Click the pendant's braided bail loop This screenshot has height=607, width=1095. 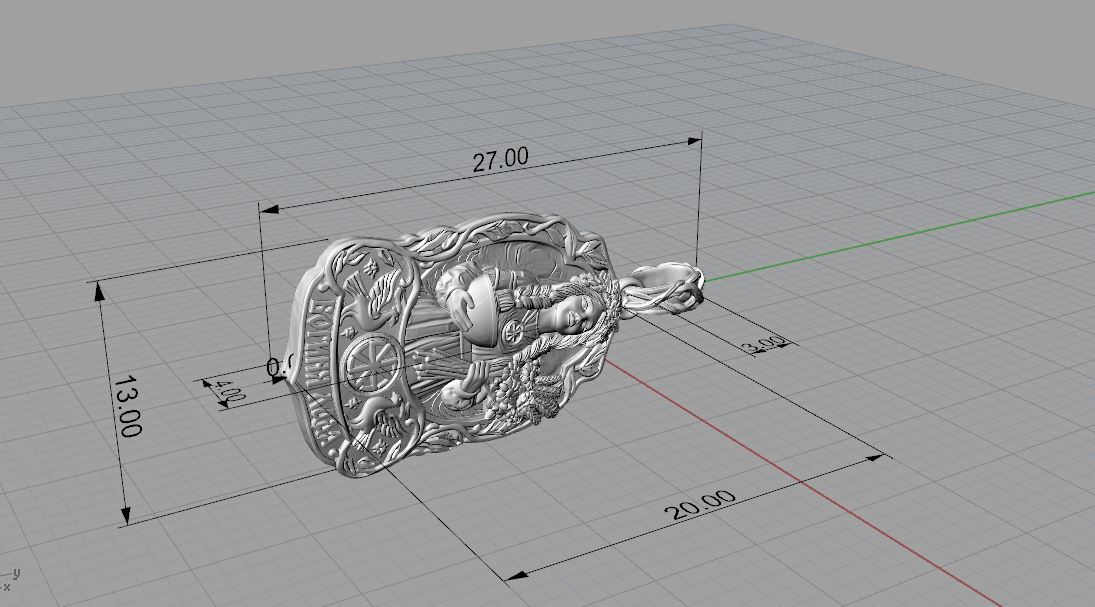pyautogui.click(x=663, y=288)
